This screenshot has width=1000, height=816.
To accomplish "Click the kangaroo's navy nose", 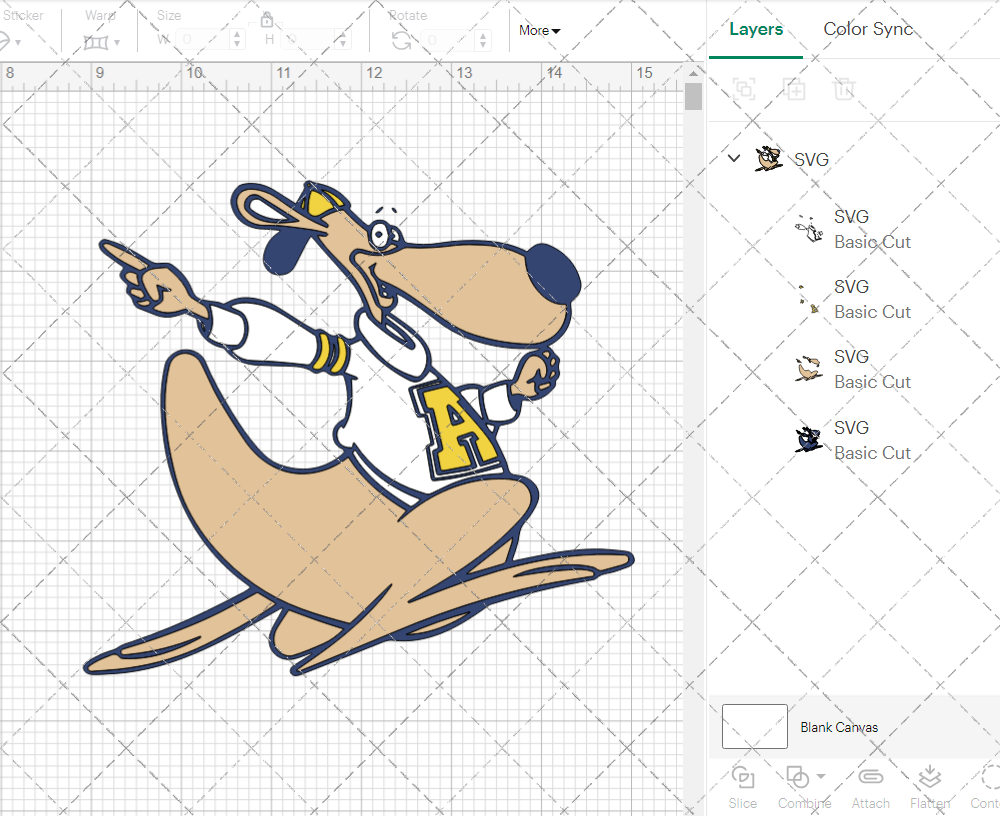I will (x=554, y=275).
